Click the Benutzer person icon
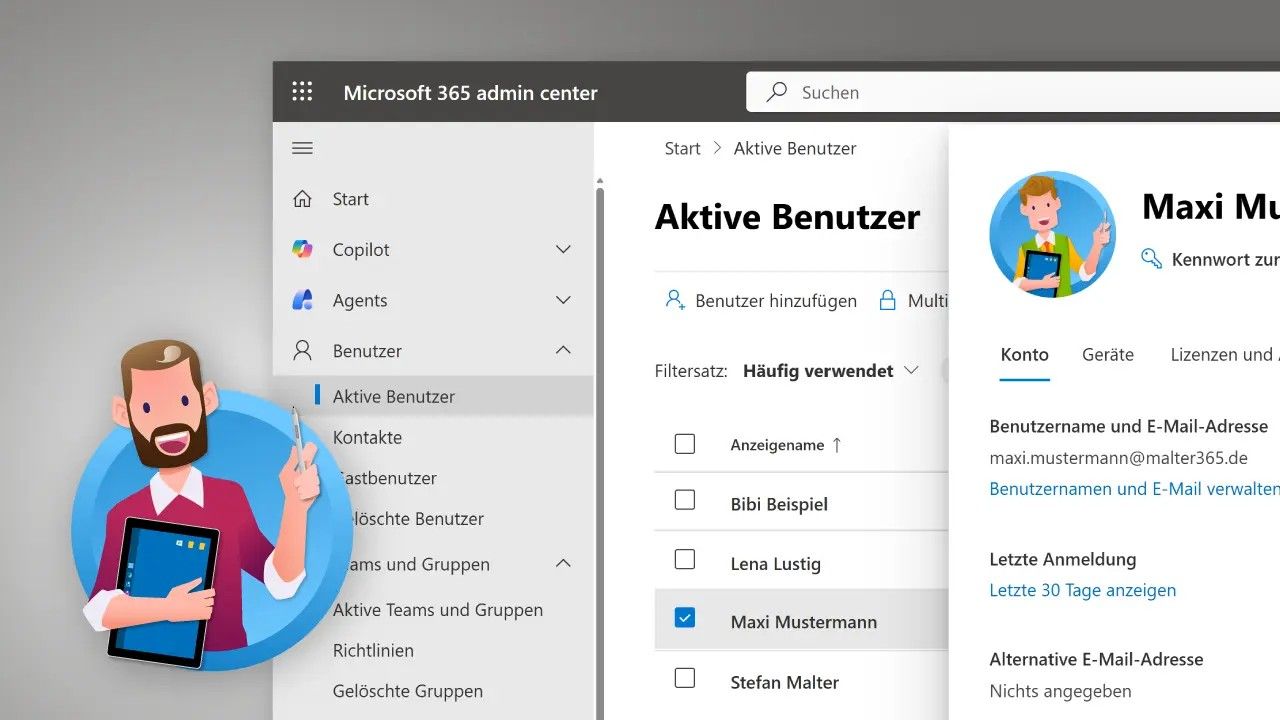1280x720 pixels. tap(302, 351)
